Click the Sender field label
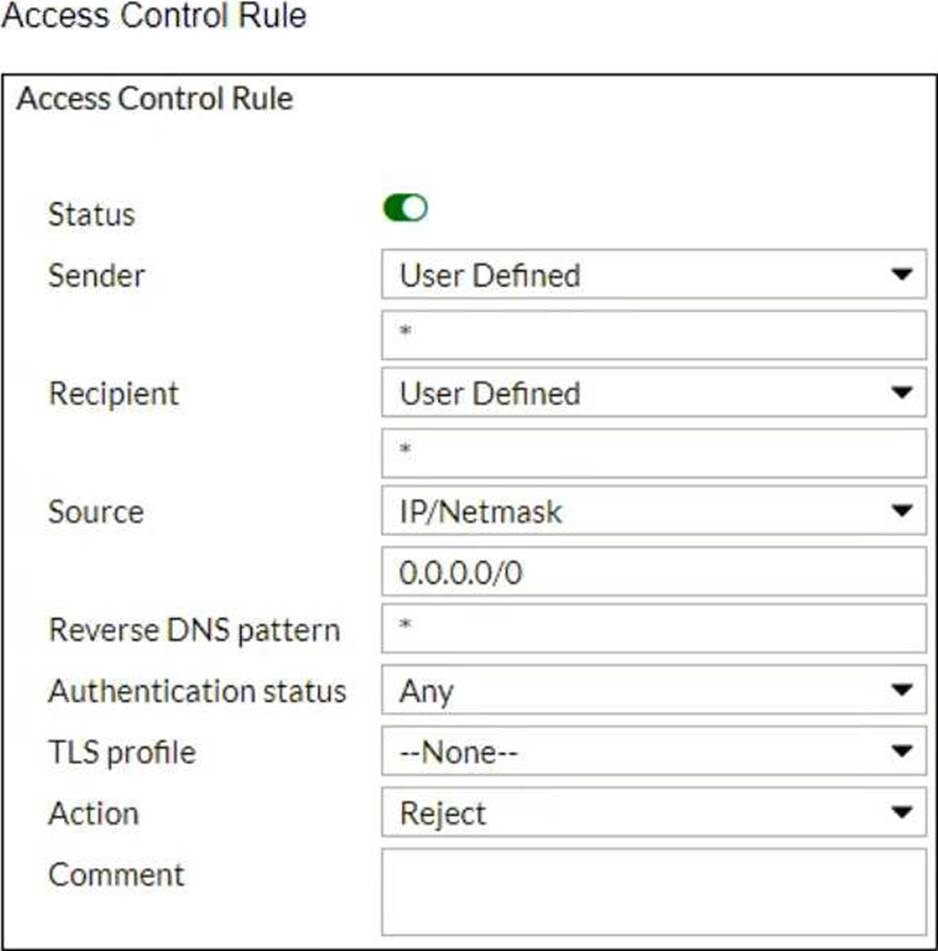Image resolution: width=938 pixels, height=951 pixels. [96, 275]
